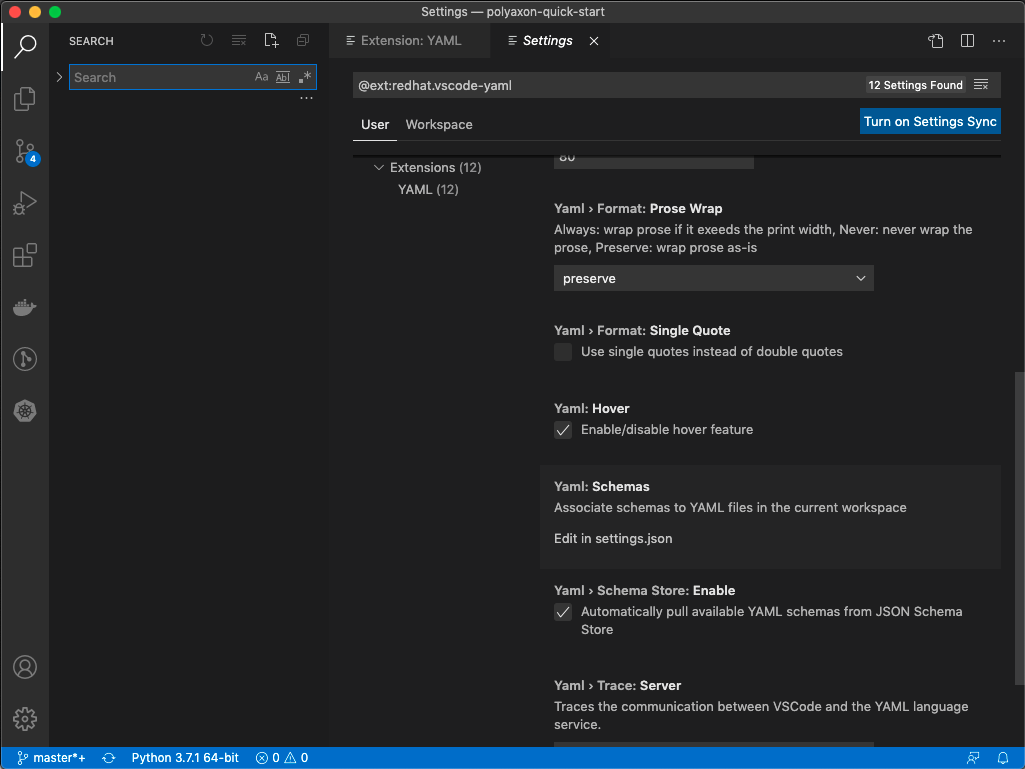Open Settings (JSON) file icon
Image resolution: width=1025 pixels, height=769 pixels.
tap(935, 41)
